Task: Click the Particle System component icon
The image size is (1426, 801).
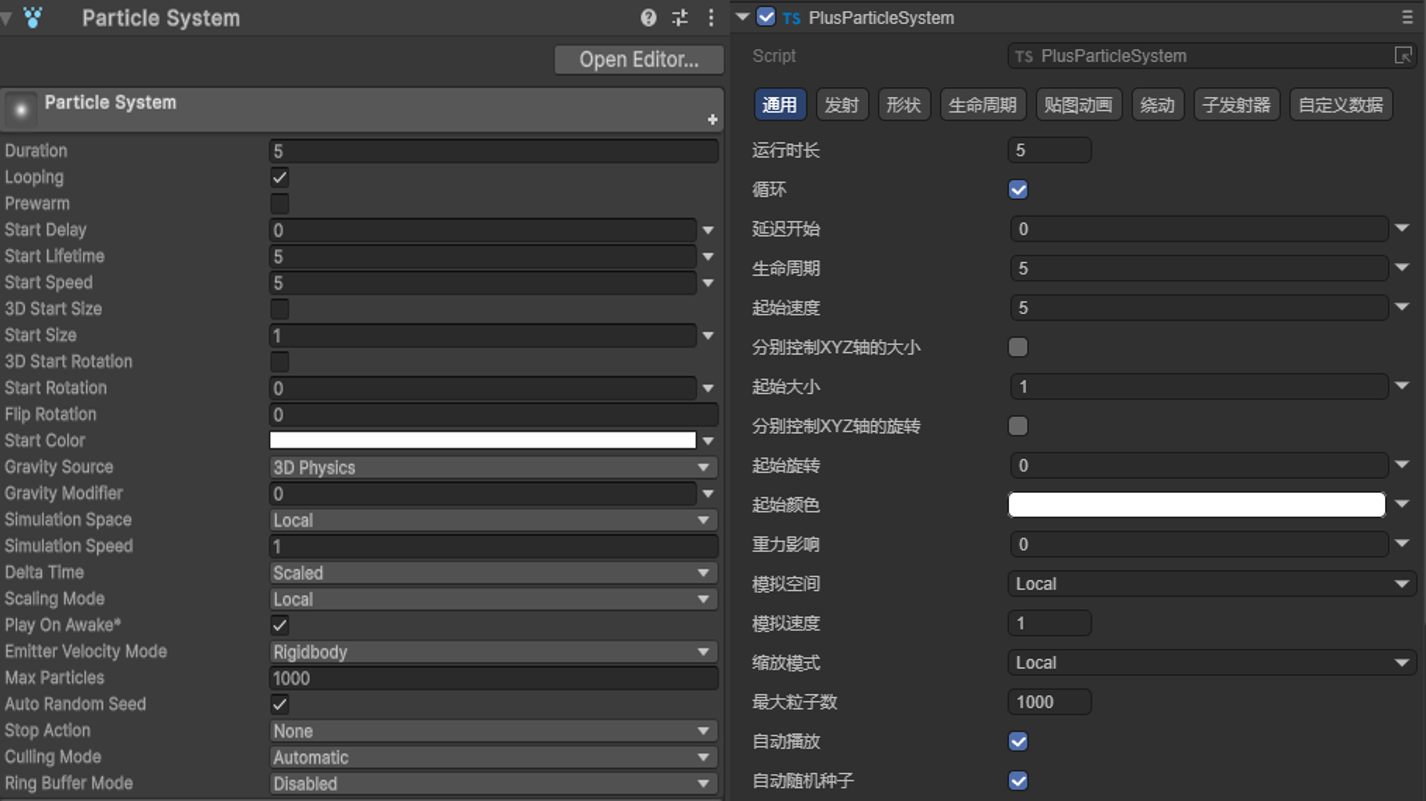Action: click(33, 18)
